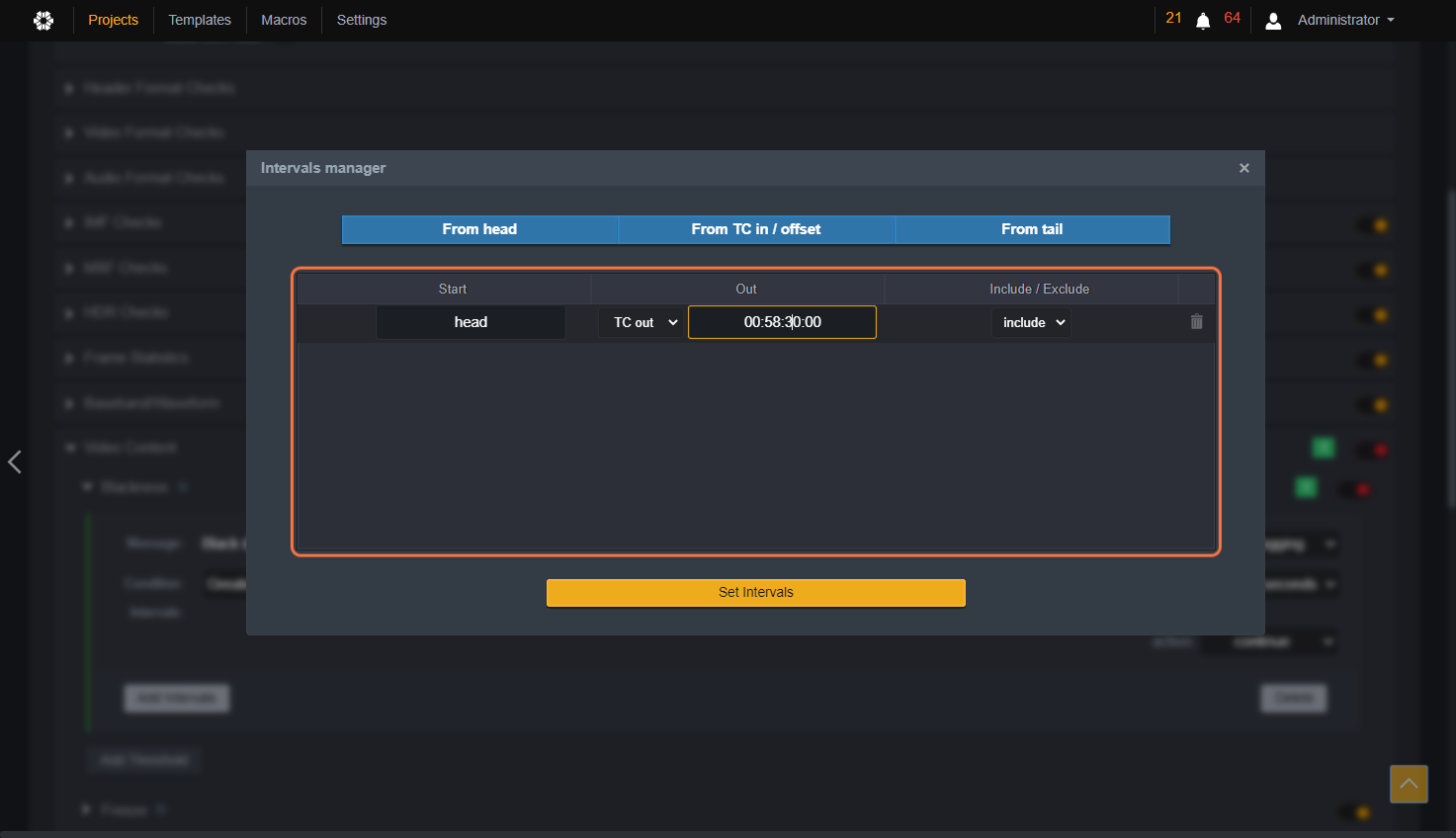The image size is (1456, 838).
Task: Open the Projects menu
Action: pos(113,20)
